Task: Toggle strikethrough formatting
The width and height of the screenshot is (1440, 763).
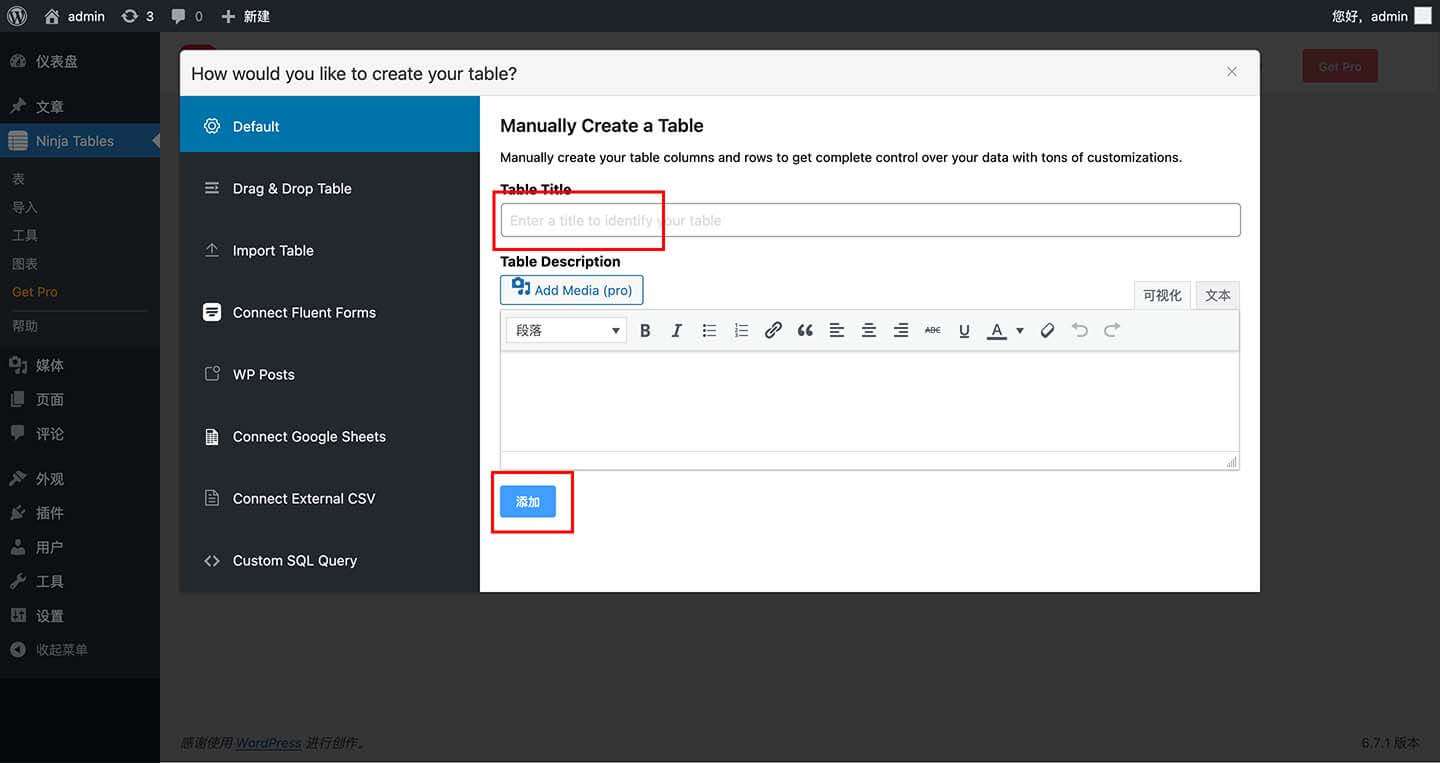Action: [933, 330]
